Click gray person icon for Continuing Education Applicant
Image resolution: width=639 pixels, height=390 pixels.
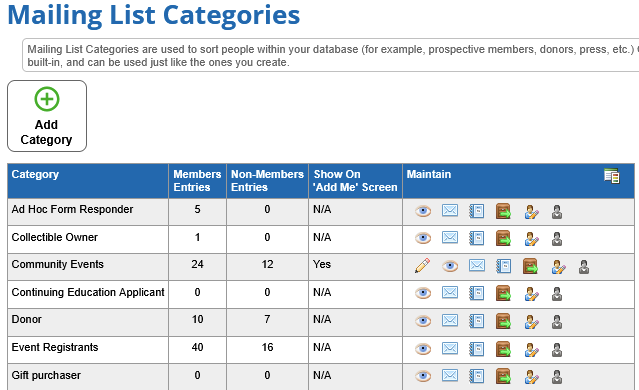(x=557, y=294)
